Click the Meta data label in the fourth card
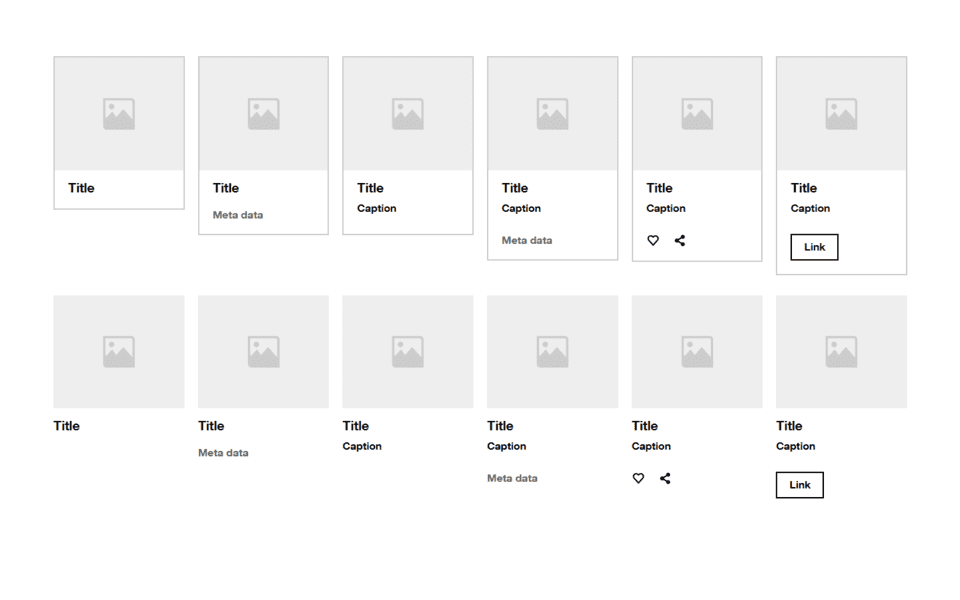This screenshot has height=600, width=960. (526, 240)
